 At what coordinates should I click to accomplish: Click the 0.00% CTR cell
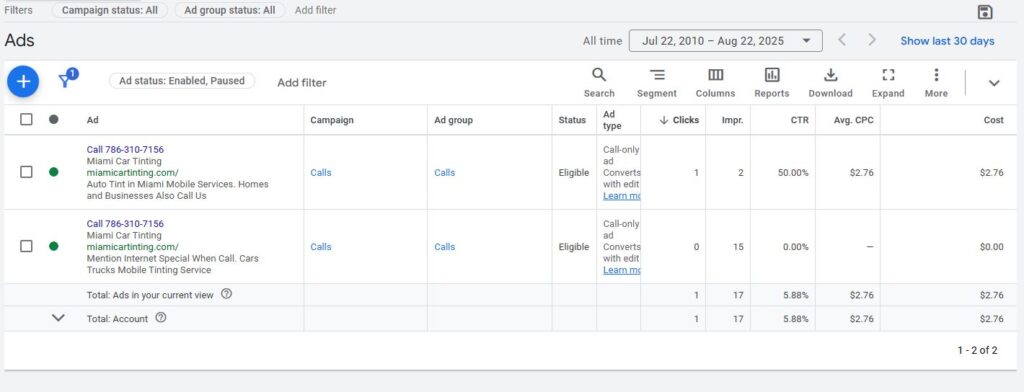tap(795, 247)
